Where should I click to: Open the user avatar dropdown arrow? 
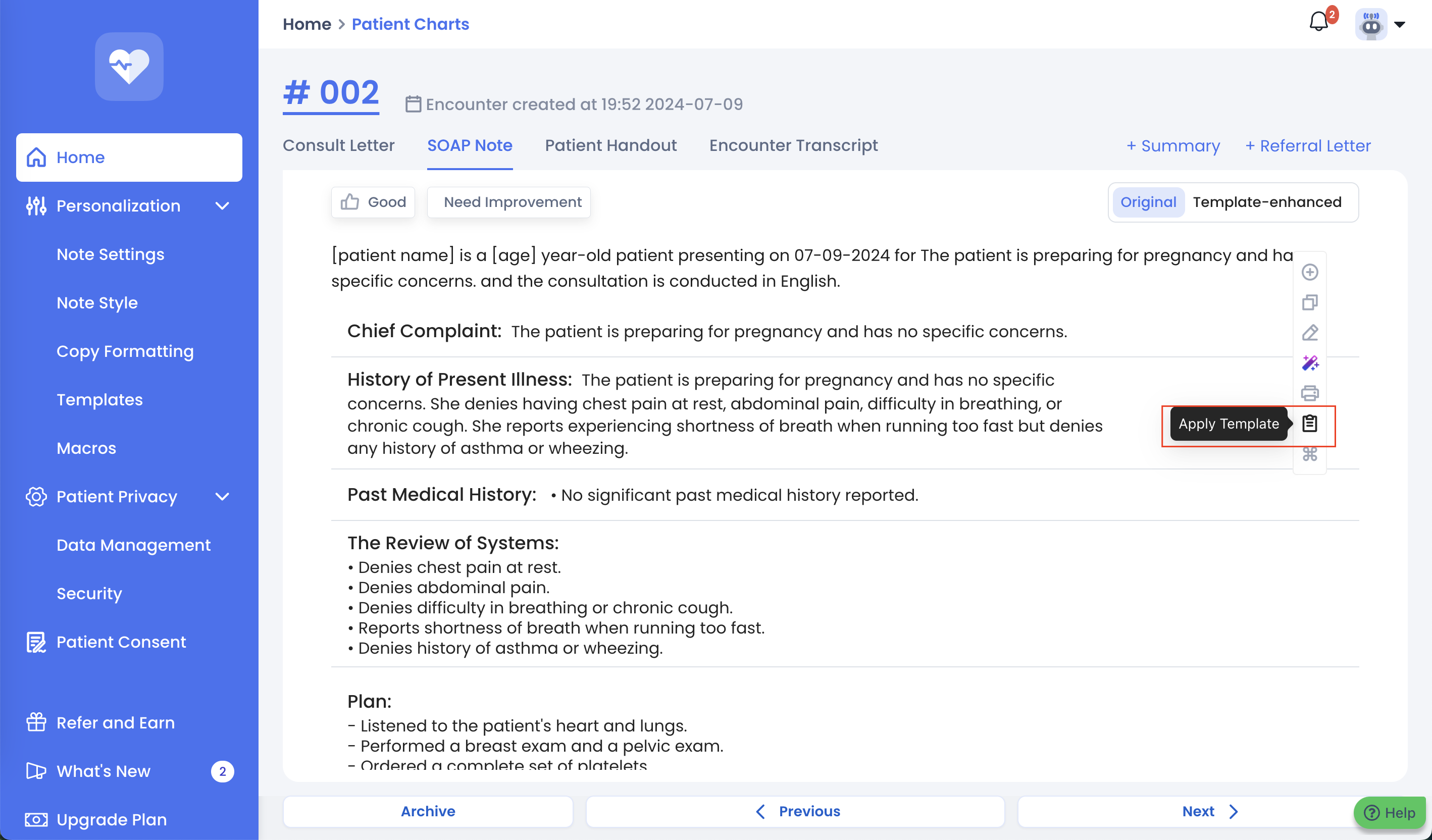click(1400, 24)
